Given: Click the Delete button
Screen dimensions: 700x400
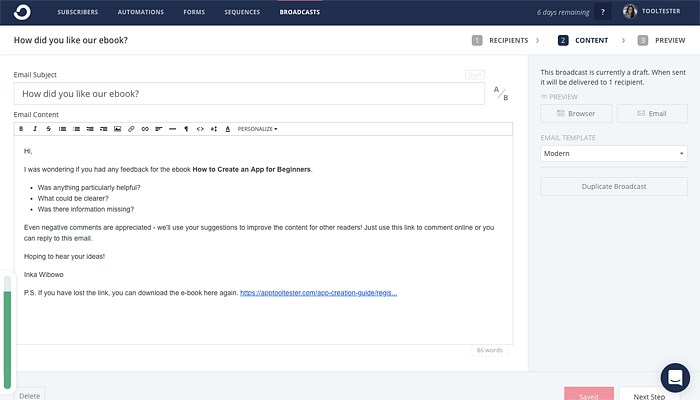Looking at the screenshot, I should pyautogui.click(x=29, y=395).
